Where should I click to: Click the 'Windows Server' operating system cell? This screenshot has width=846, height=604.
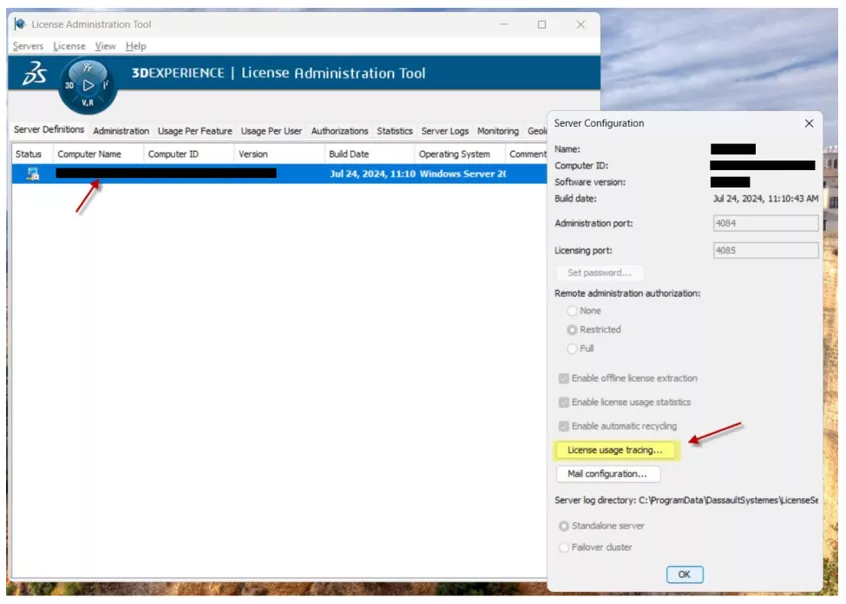pos(462,174)
